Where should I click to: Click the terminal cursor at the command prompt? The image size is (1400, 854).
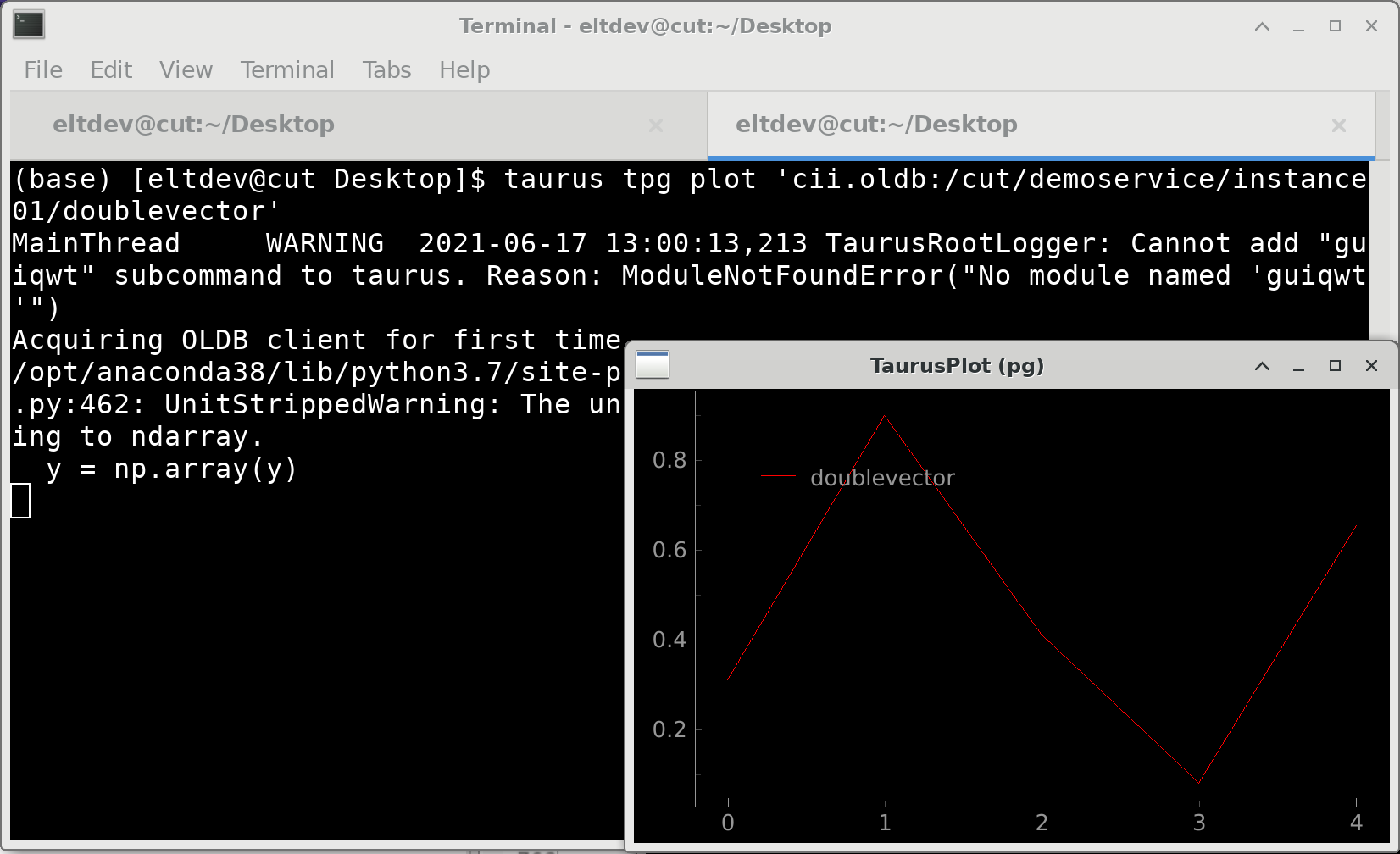21,501
